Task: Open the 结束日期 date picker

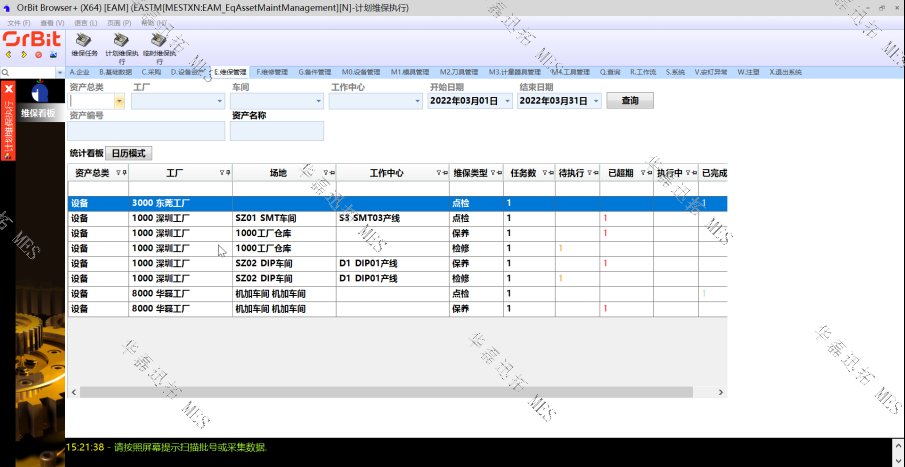Action: 597,101
